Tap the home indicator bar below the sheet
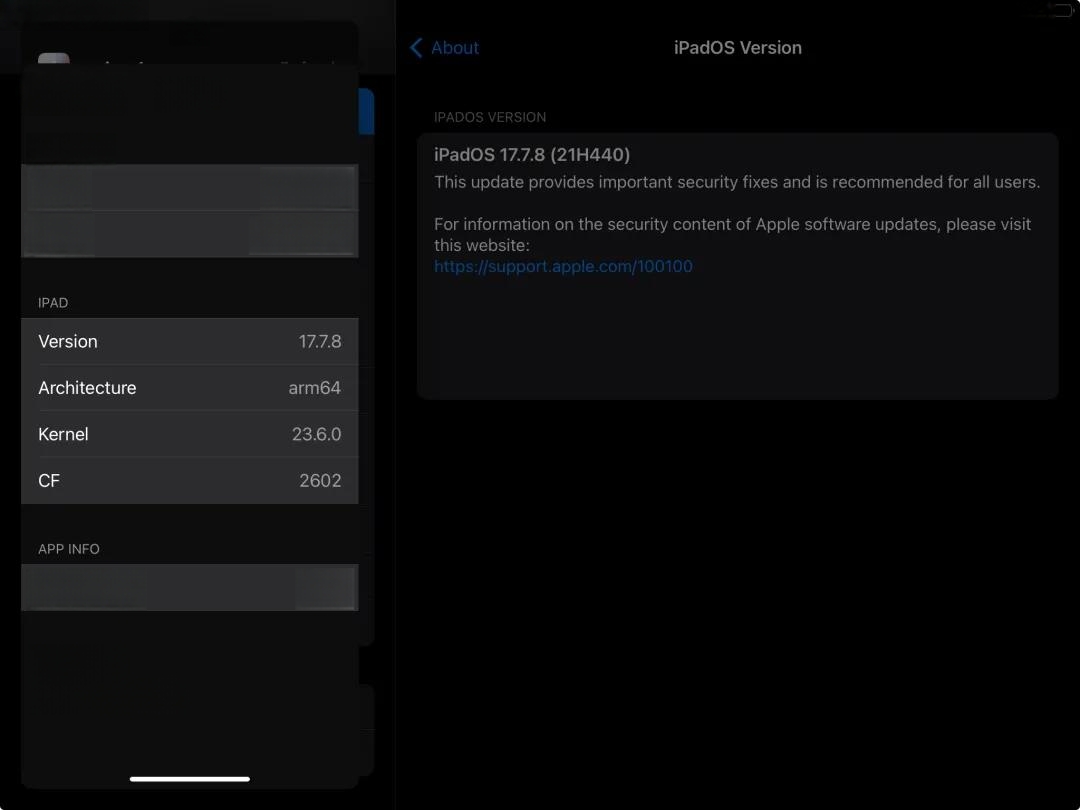The image size is (1080, 810). coord(189,779)
